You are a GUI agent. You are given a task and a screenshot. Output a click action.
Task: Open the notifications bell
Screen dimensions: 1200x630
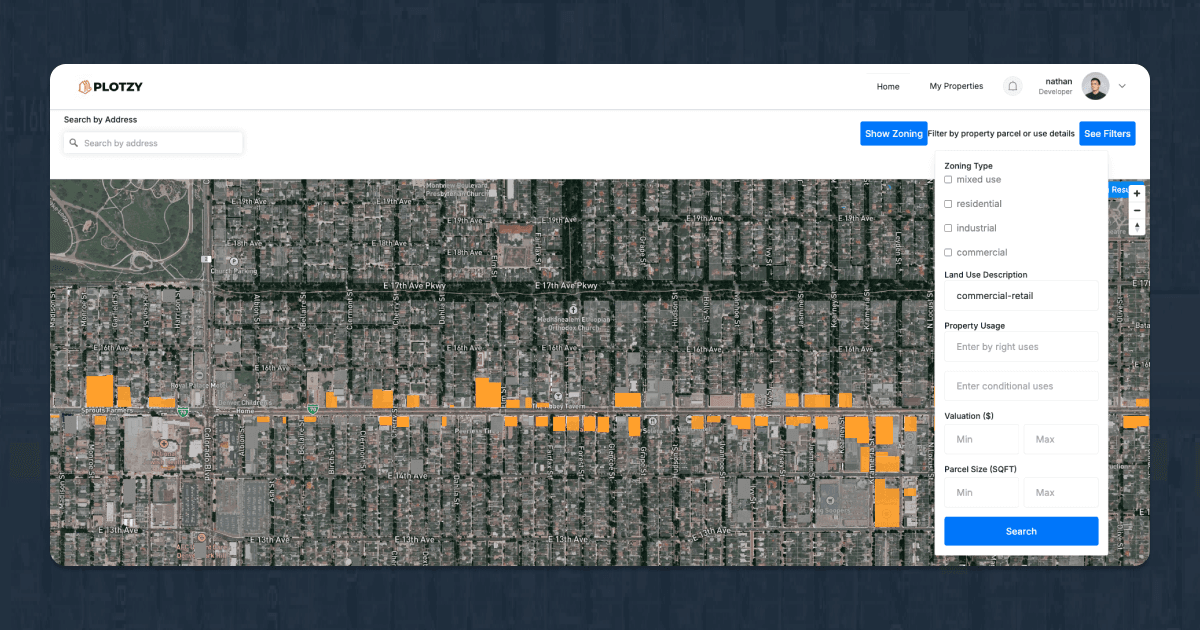[1012, 86]
